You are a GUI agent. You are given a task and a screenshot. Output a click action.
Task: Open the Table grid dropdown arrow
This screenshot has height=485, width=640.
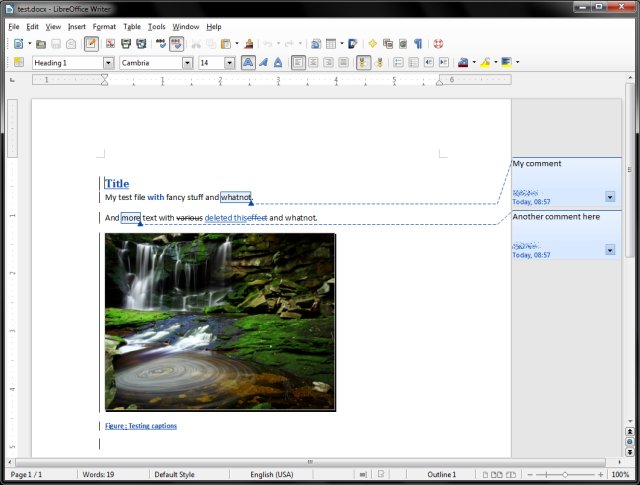(x=342, y=44)
